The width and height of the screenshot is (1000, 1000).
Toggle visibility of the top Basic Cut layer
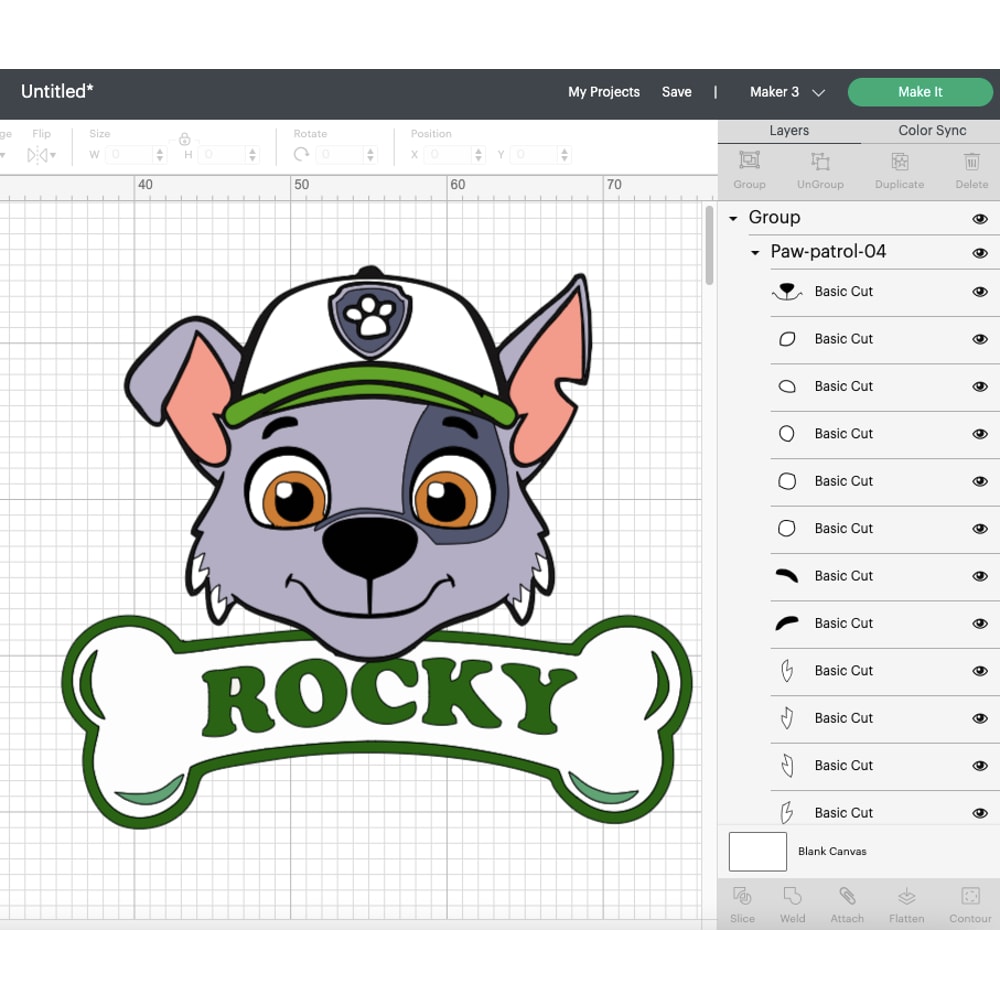click(981, 291)
